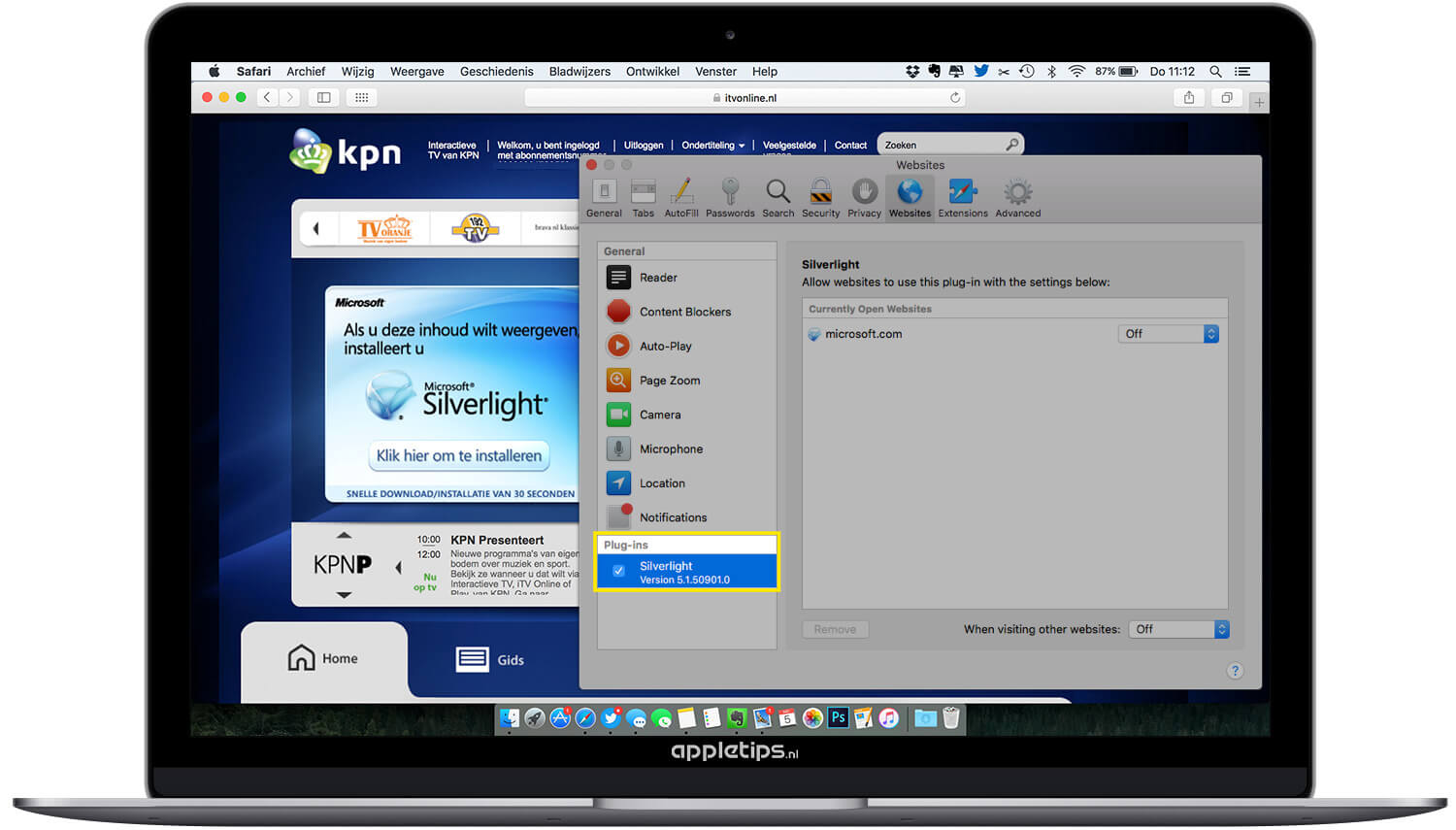Select Auto-Play in the sidebar
The width and height of the screenshot is (1456, 830).
[x=687, y=346]
